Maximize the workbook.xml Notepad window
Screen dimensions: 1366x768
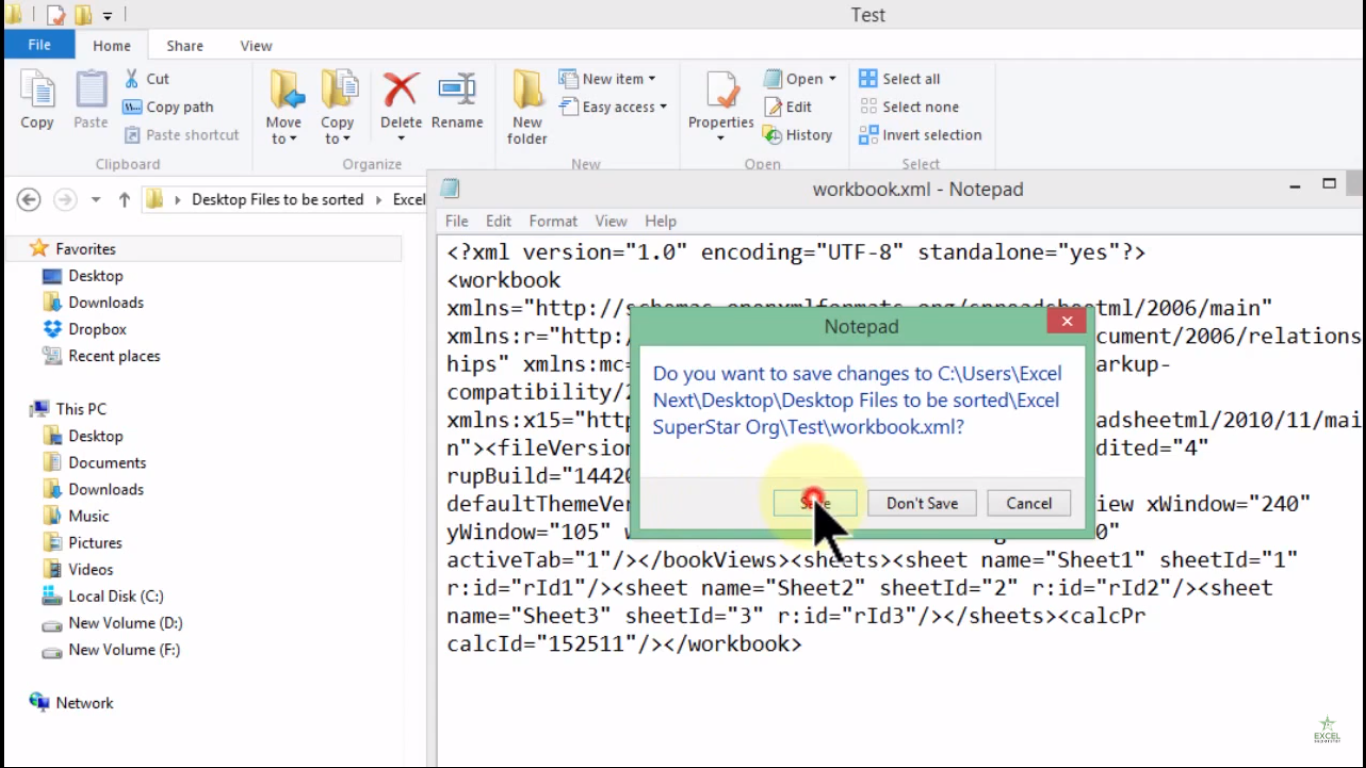click(x=1329, y=184)
